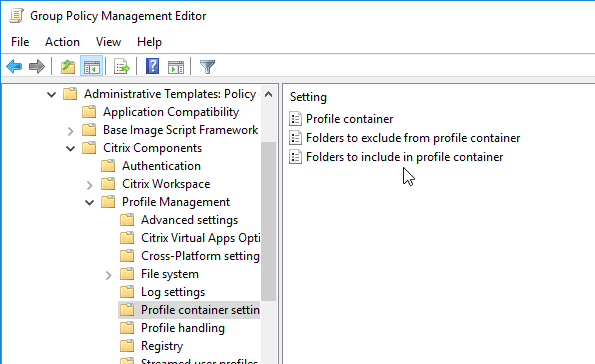
Task: Click the Export List toolbar icon
Action: pyautogui.click(x=122, y=67)
